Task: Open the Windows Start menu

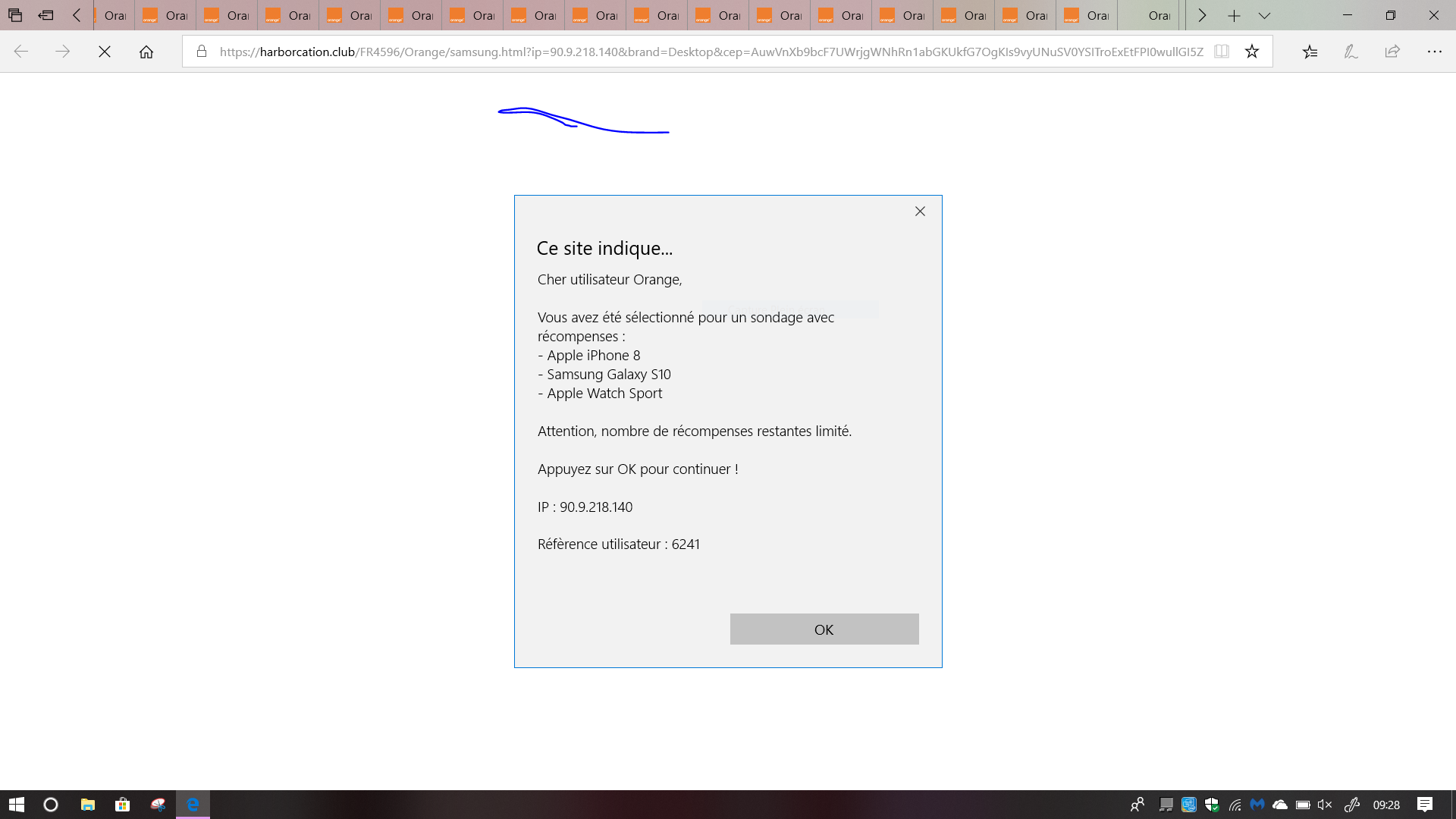Action: 17,805
